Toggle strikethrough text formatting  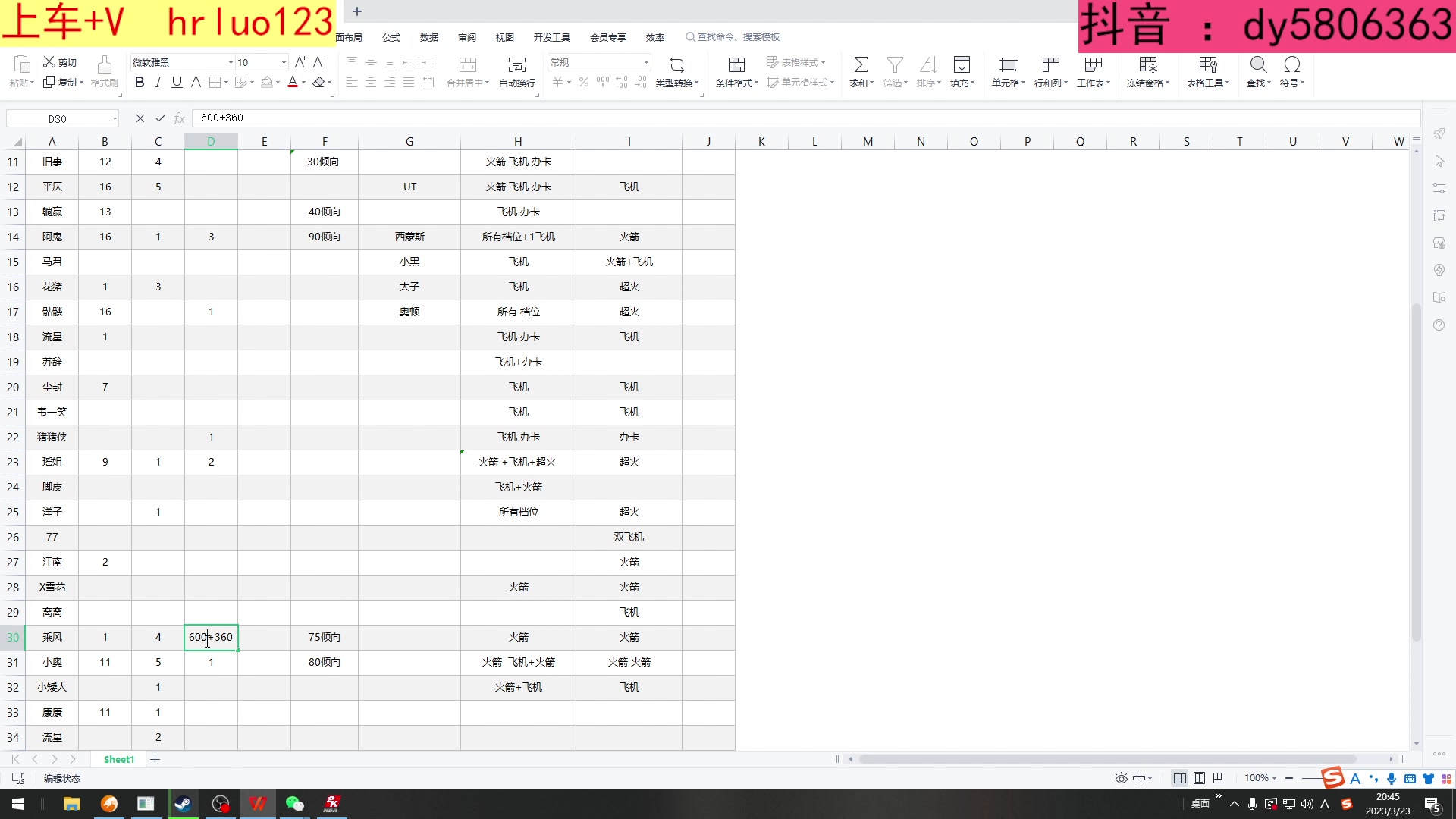click(x=196, y=82)
